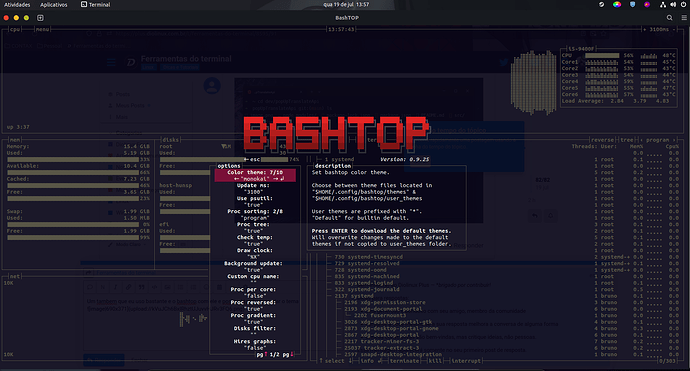
Task: Toggle the Proc tree option value
Action: click(x=255, y=231)
